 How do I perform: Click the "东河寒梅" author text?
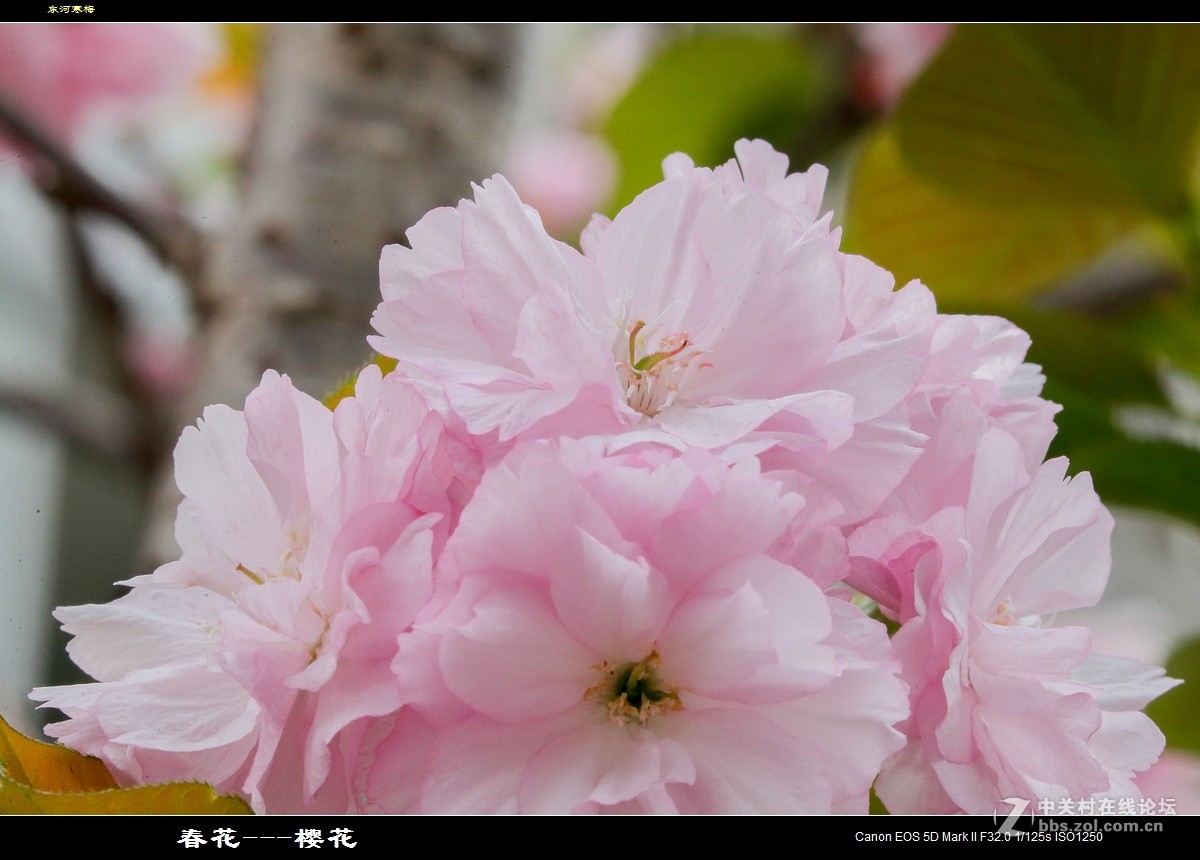click(x=71, y=9)
